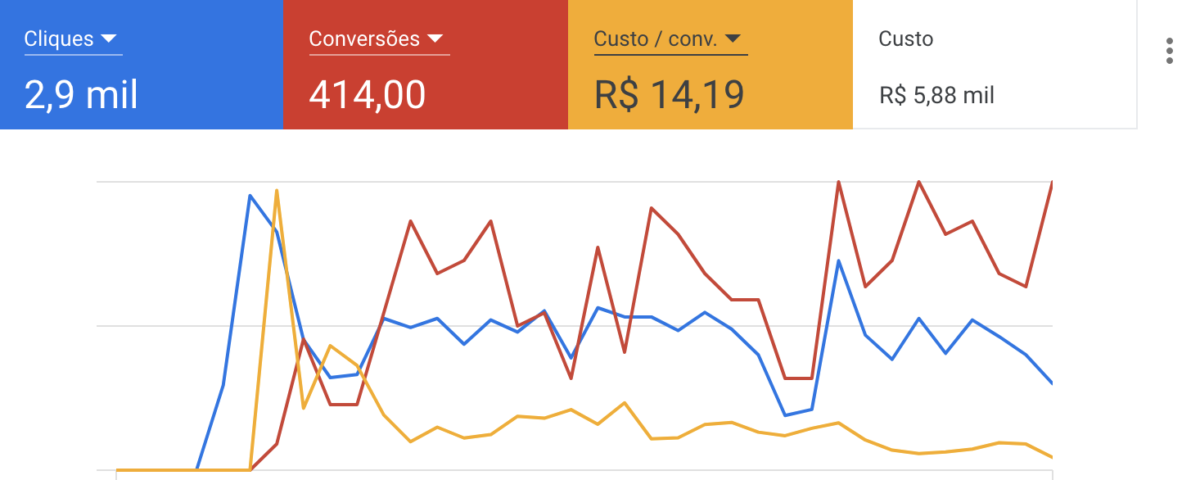Click the R$ 5,88 mil cost value
This screenshot has width=1200, height=480.
[x=937, y=96]
